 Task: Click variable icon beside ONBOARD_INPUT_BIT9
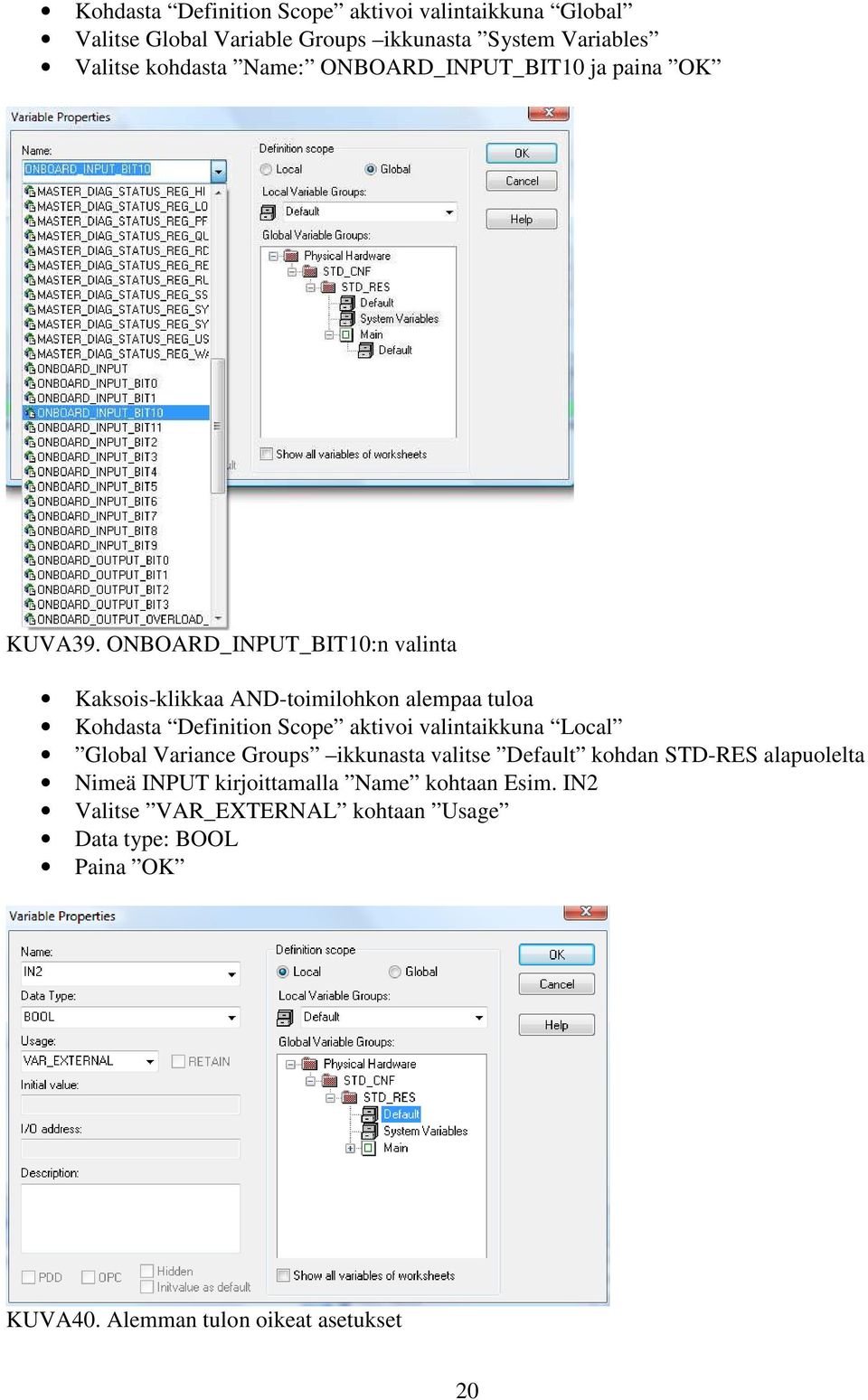tap(30, 545)
